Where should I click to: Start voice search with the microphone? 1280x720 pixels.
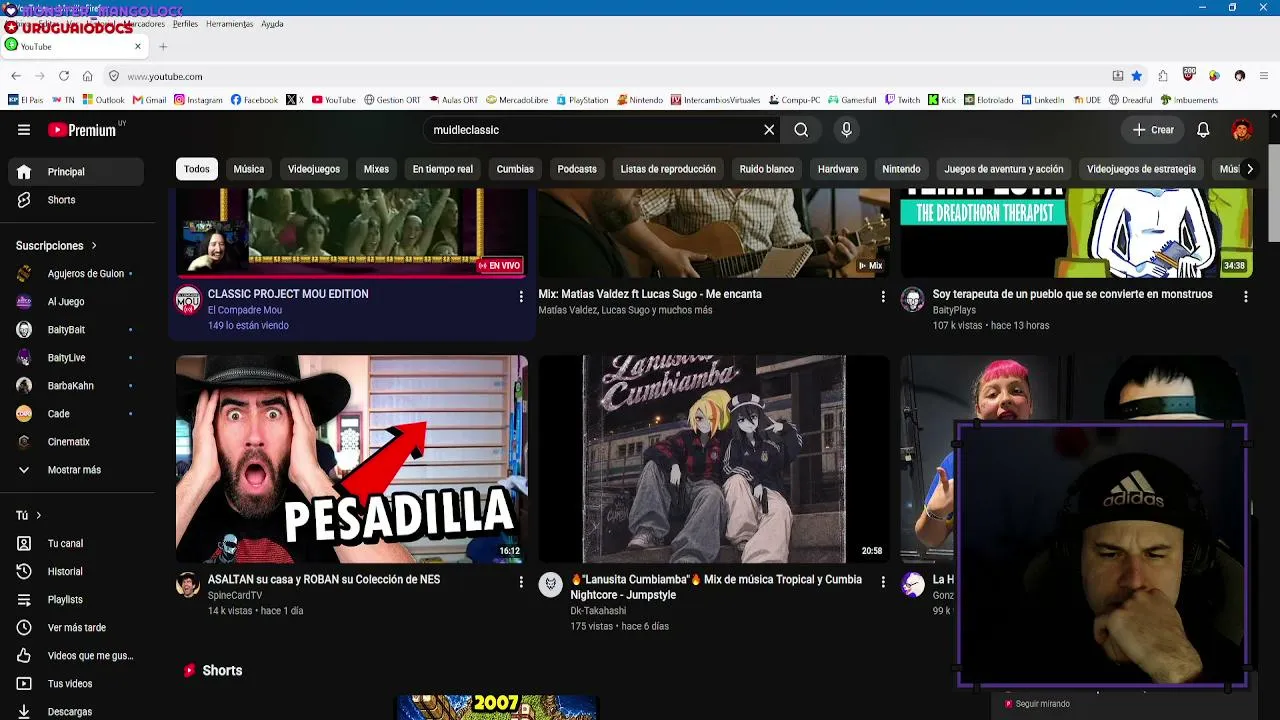846,130
